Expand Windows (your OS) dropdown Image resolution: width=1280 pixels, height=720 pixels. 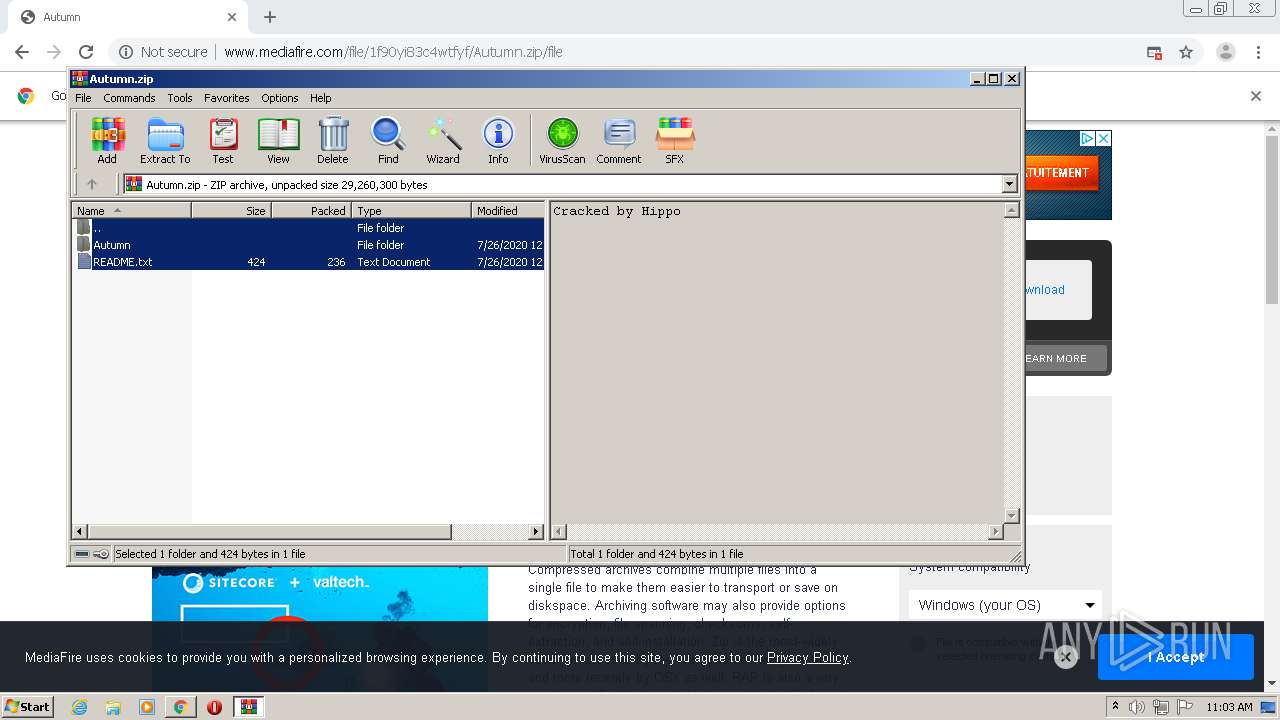pos(1005,605)
